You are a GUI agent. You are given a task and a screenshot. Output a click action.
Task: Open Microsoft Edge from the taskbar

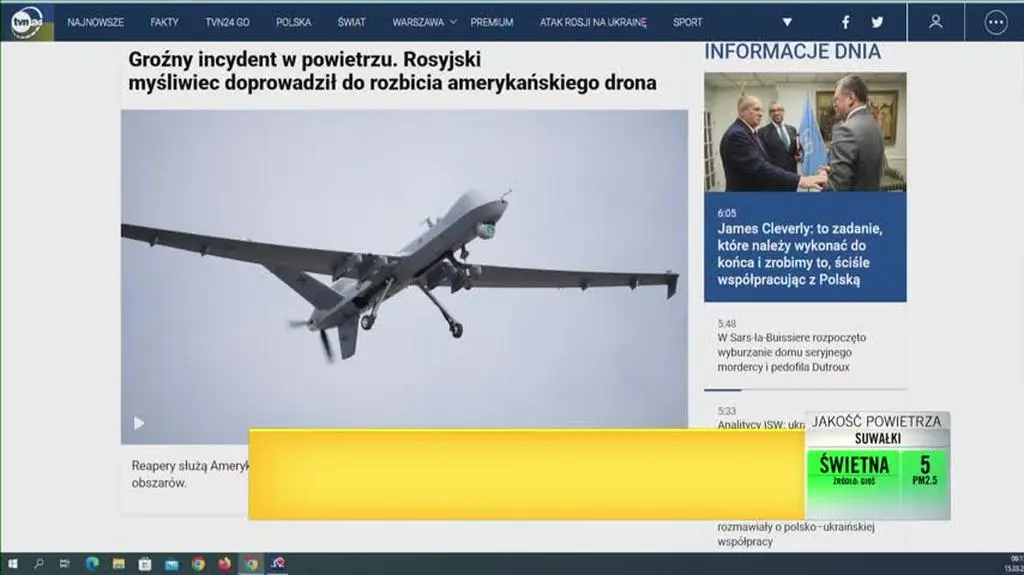pyautogui.click(x=92, y=564)
